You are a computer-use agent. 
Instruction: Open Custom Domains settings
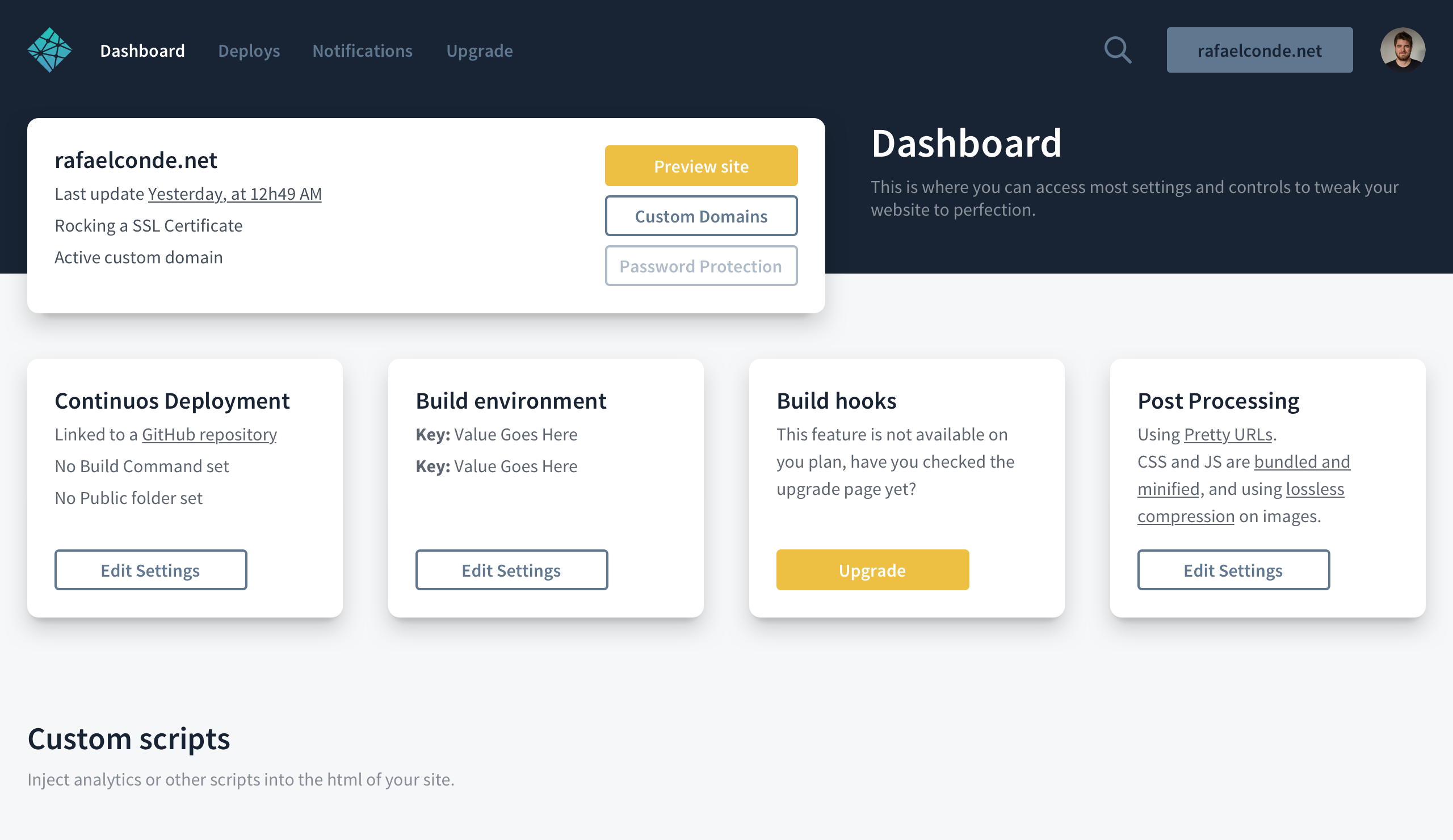(701, 215)
